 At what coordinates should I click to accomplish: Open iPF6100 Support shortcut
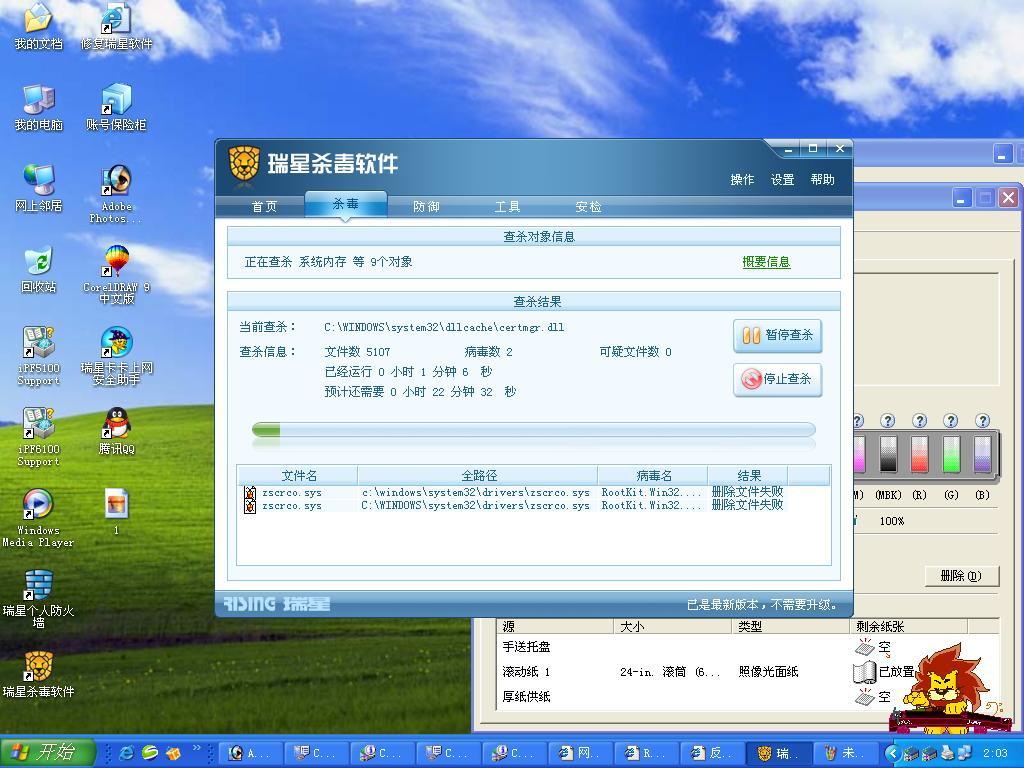[x=38, y=436]
